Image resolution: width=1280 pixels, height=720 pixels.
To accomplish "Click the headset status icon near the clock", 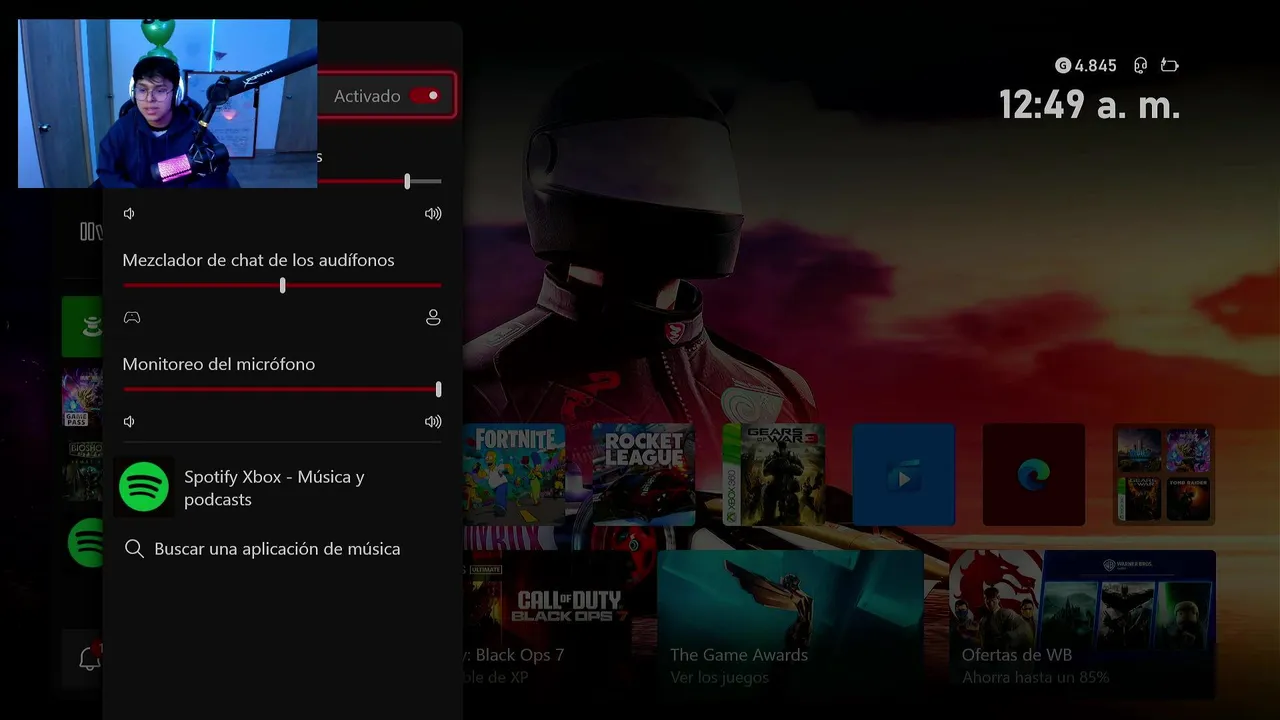I will coord(1140,65).
